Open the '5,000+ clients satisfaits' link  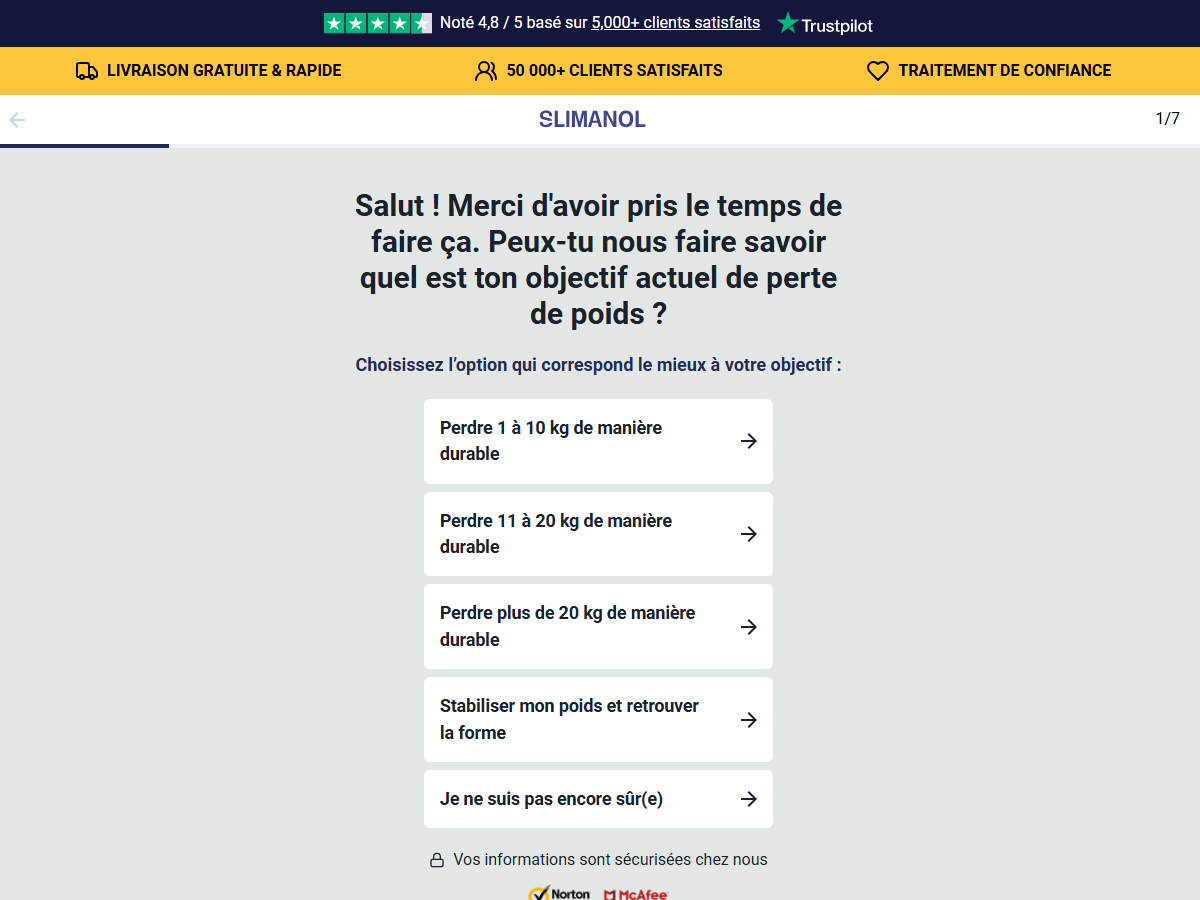coord(676,23)
